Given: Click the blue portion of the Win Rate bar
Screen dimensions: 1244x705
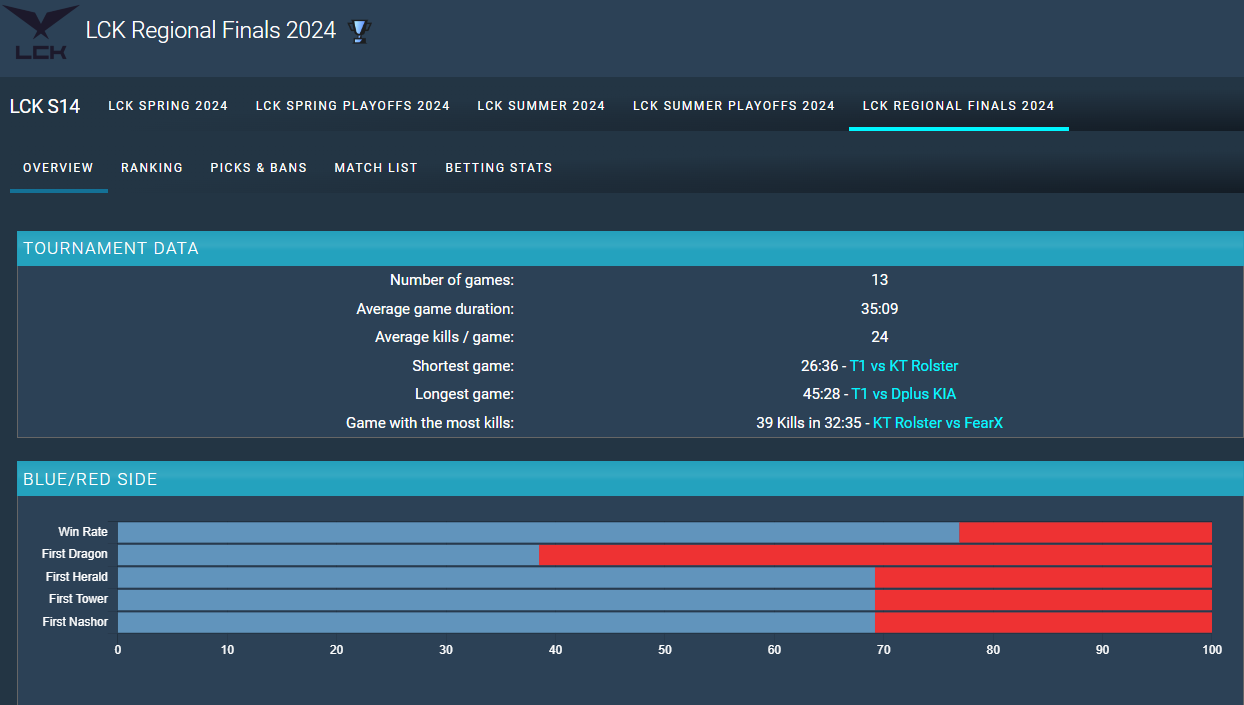Looking at the screenshot, I should point(538,532).
